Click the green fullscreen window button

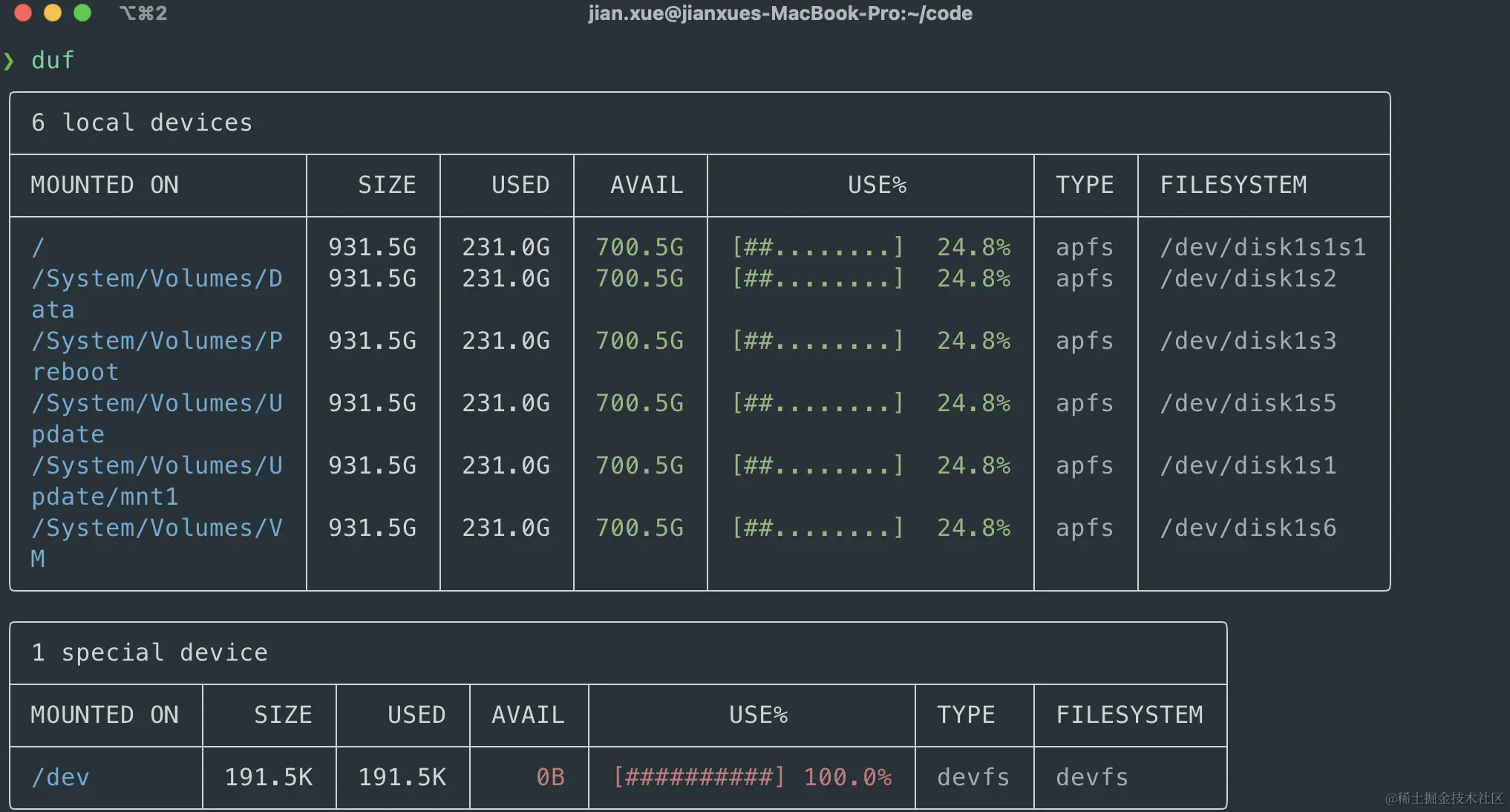(x=82, y=13)
